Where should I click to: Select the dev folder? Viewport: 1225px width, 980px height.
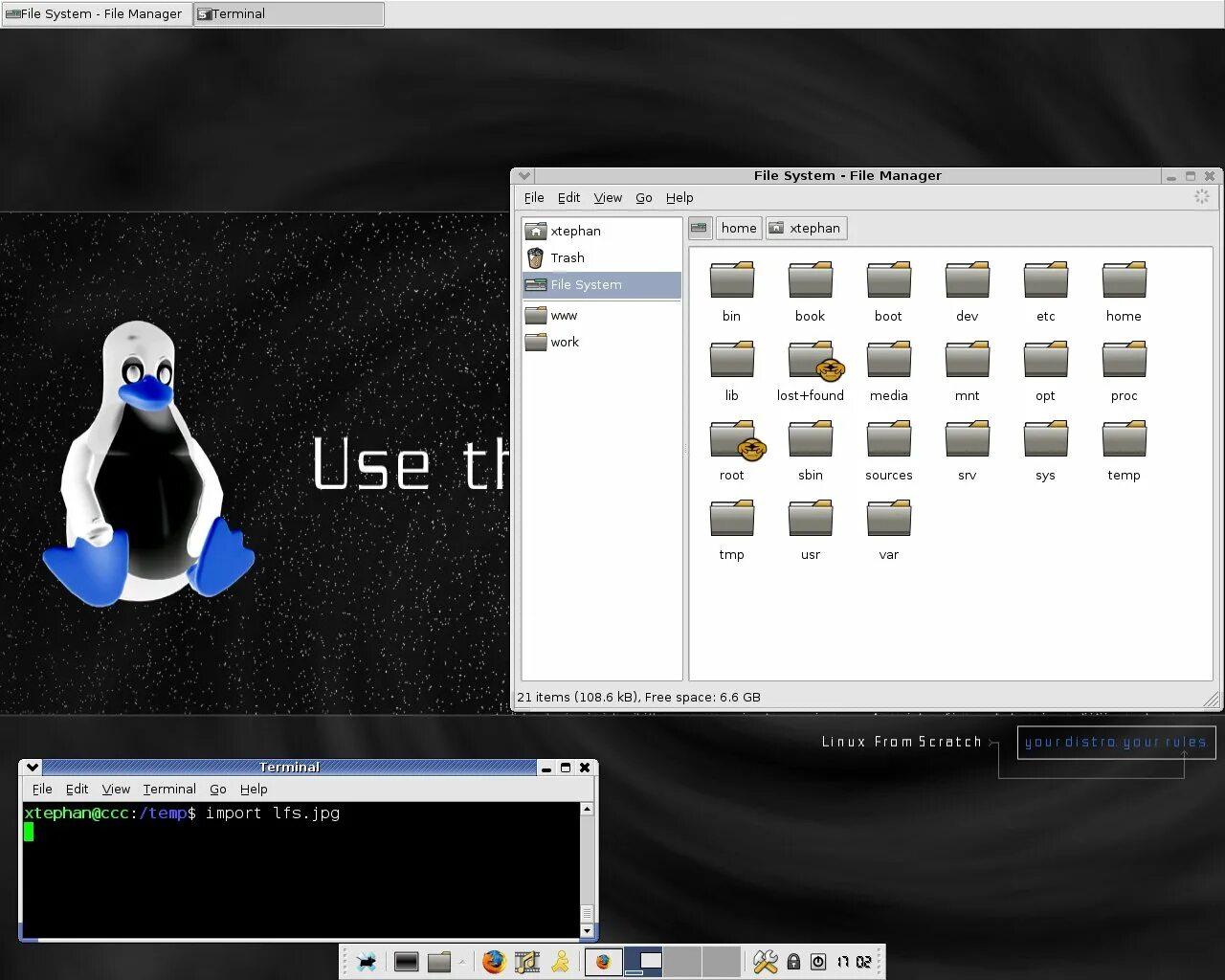coord(968,291)
